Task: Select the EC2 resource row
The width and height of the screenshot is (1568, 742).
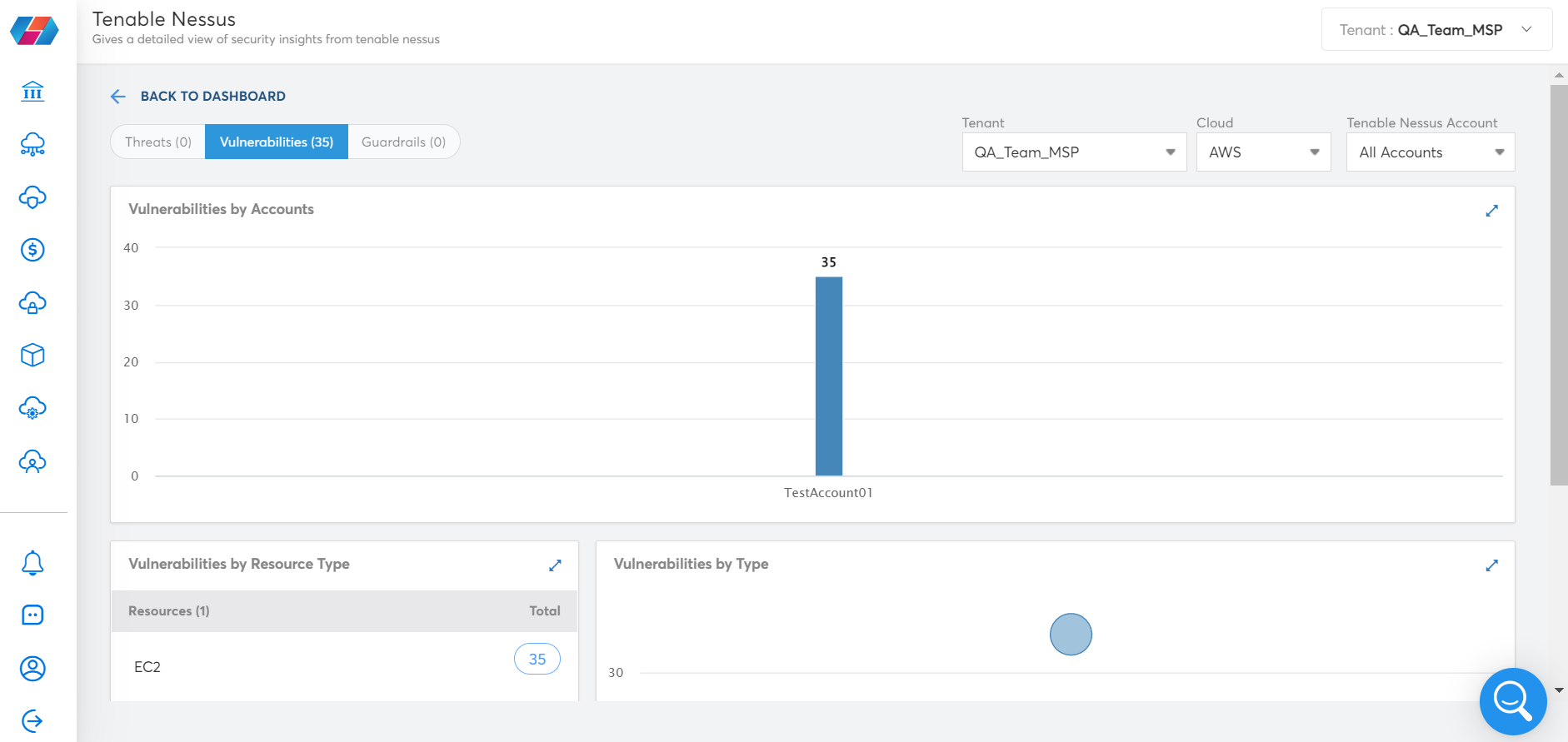Action: pos(344,666)
